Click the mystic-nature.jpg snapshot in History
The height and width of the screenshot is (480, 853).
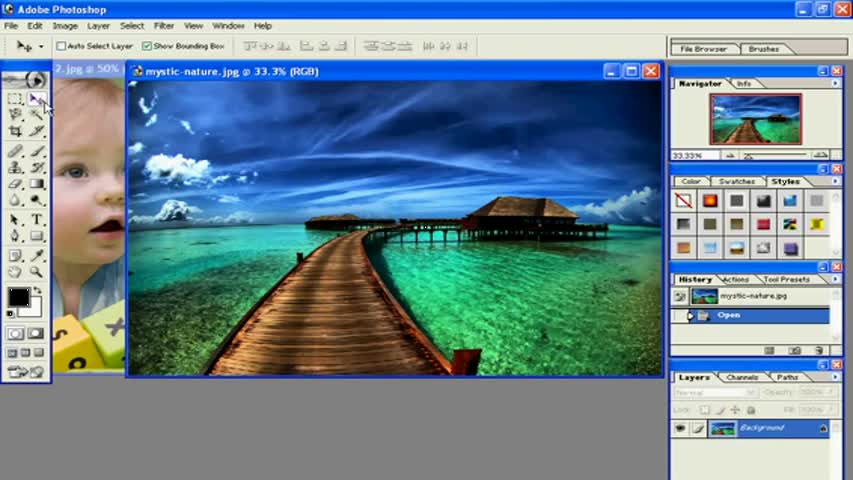(751, 296)
